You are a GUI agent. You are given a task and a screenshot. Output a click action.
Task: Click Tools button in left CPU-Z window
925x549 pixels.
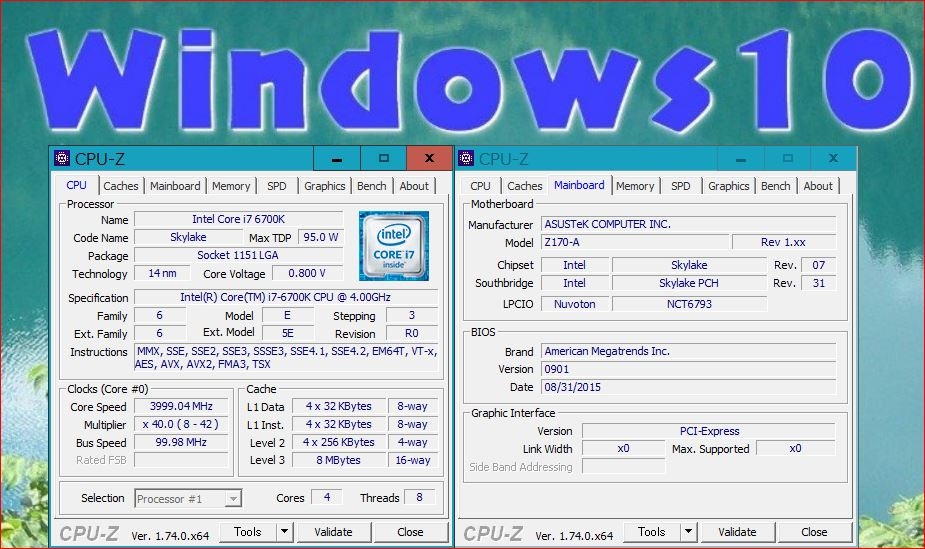(x=248, y=531)
